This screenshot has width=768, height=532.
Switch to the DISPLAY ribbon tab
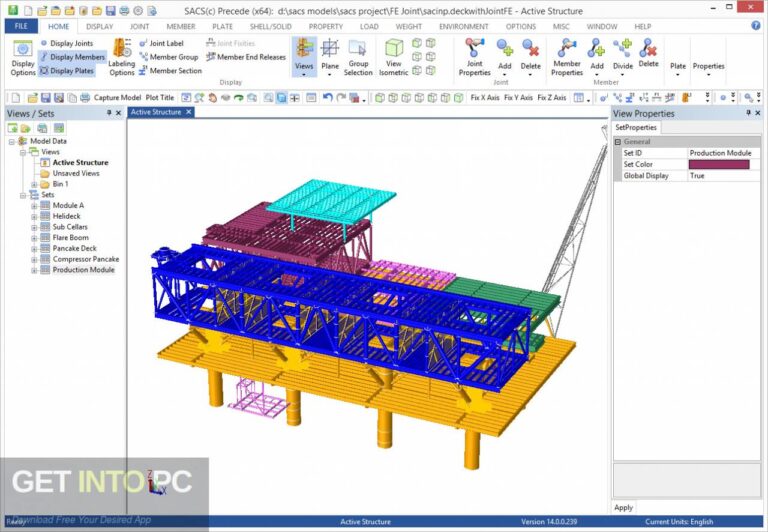coord(99,26)
